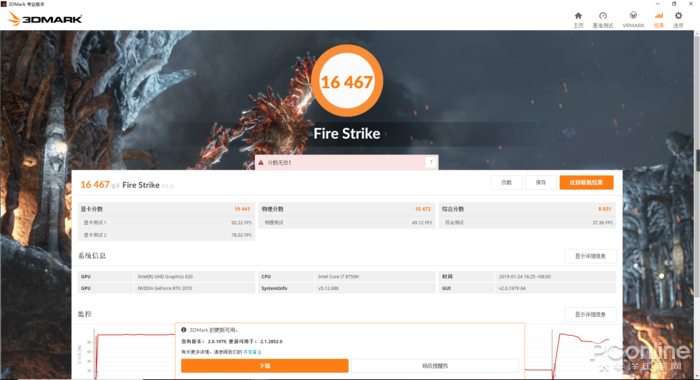Click the Save (保存) button
The width and height of the screenshot is (700, 380).
tap(541, 182)
